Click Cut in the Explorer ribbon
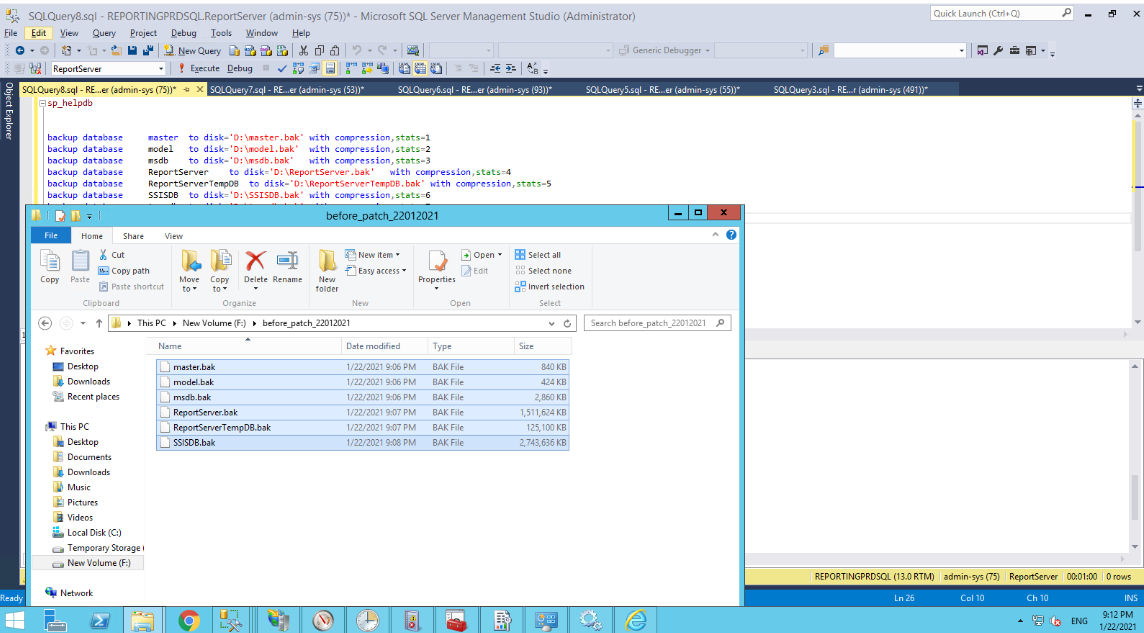The width and height of the screenshot is (1144, 633). pyautogui.click(x=111, y=255)
